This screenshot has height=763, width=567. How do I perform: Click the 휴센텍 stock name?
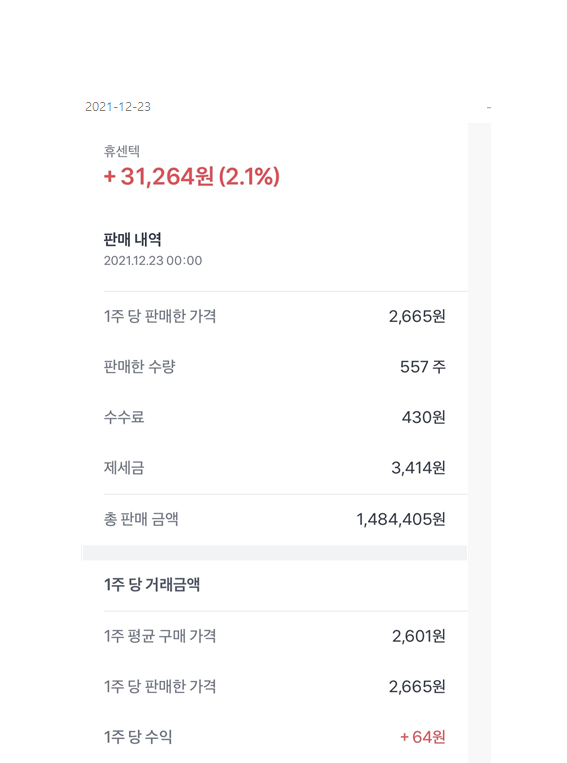click(x=122, y=151)
